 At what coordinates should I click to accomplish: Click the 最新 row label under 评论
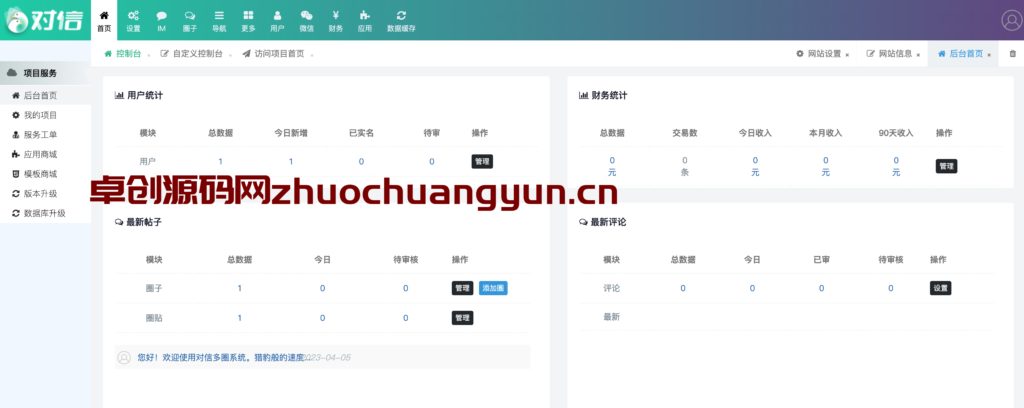point(611,317)
